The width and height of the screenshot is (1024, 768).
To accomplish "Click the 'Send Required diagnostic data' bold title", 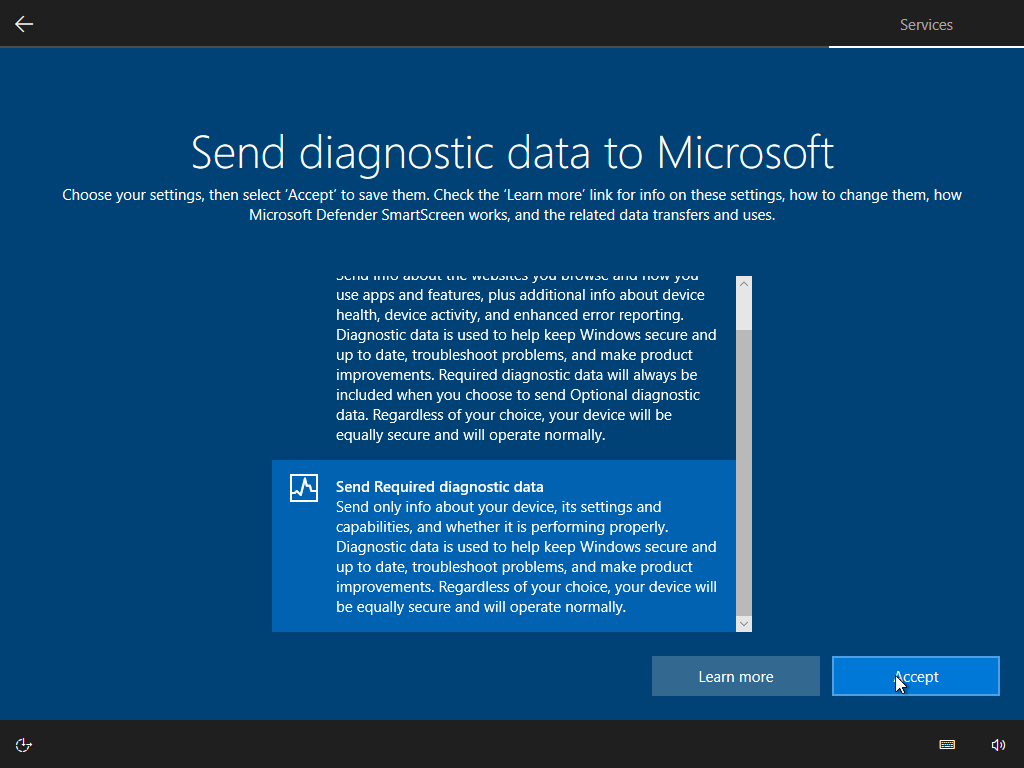I will click(x=440, y=487).
